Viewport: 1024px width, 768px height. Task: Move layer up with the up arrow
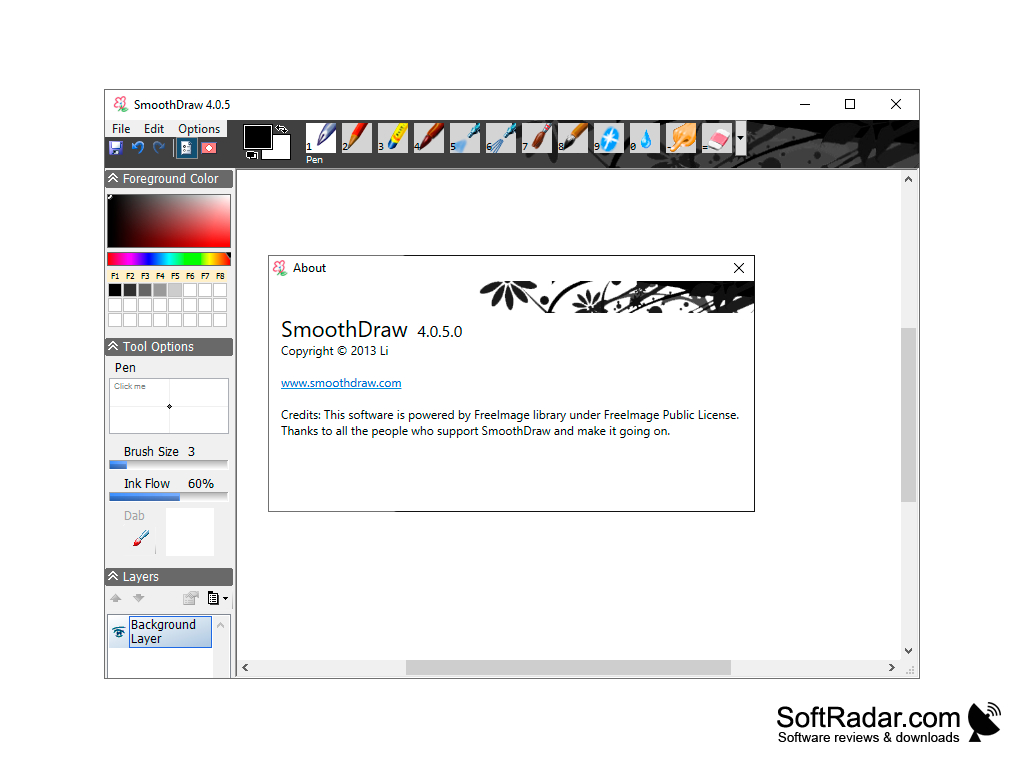116,598
